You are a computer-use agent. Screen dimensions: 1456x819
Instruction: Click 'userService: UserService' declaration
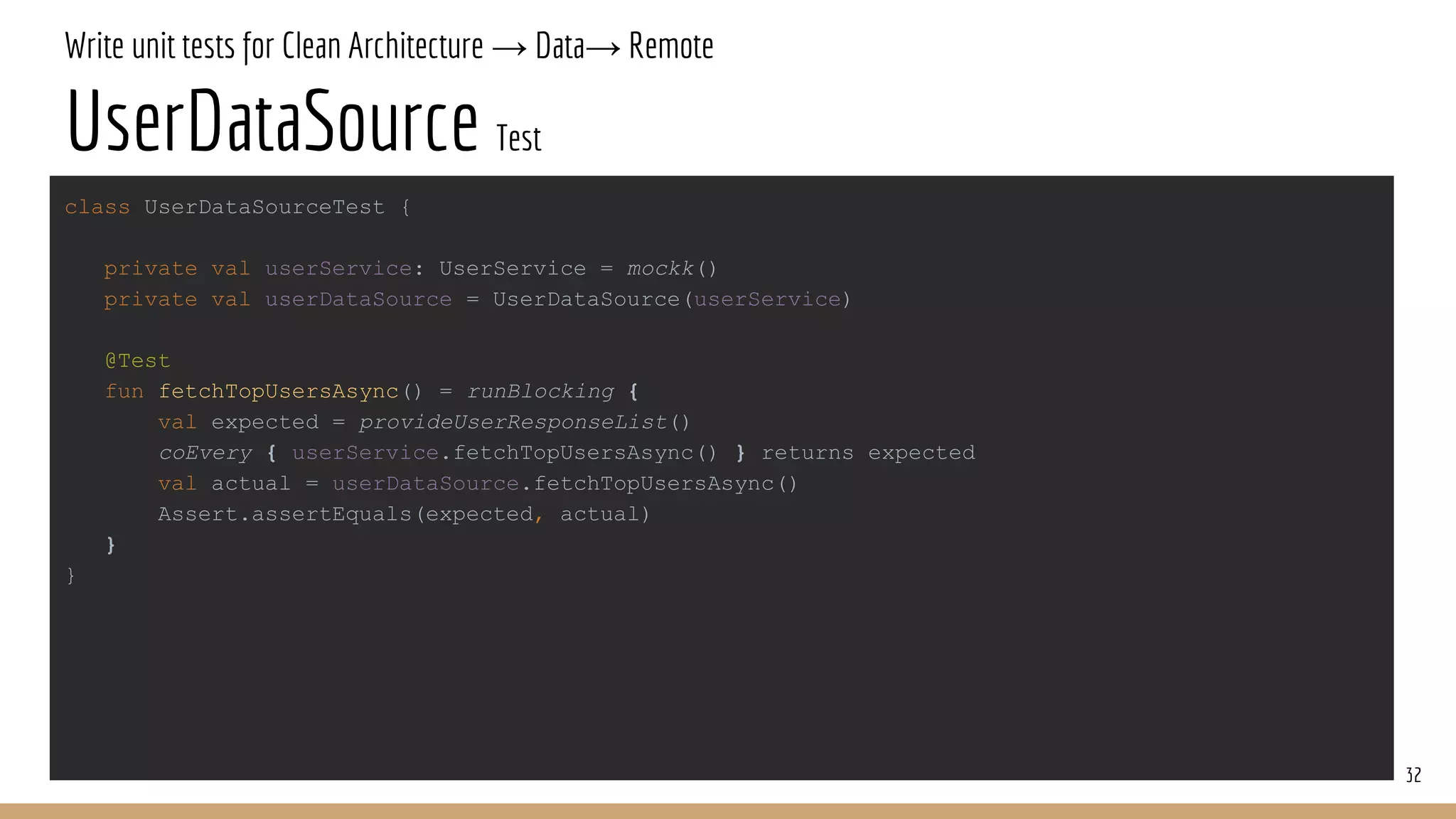[426, 269]
